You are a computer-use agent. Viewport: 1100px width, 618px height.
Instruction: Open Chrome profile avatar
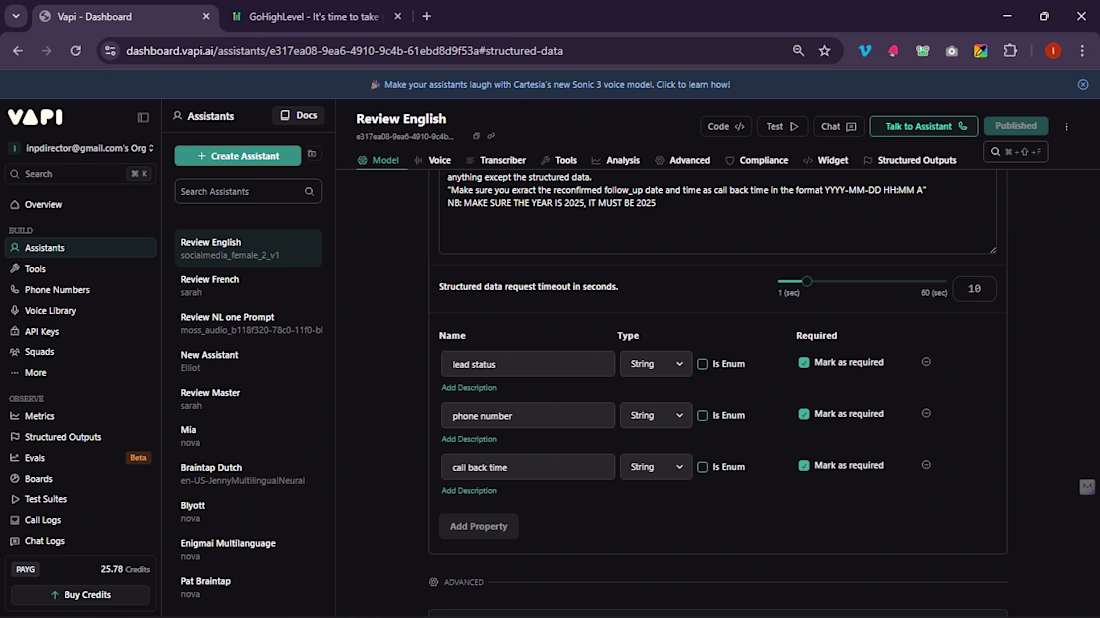[x=1053, y=51]
